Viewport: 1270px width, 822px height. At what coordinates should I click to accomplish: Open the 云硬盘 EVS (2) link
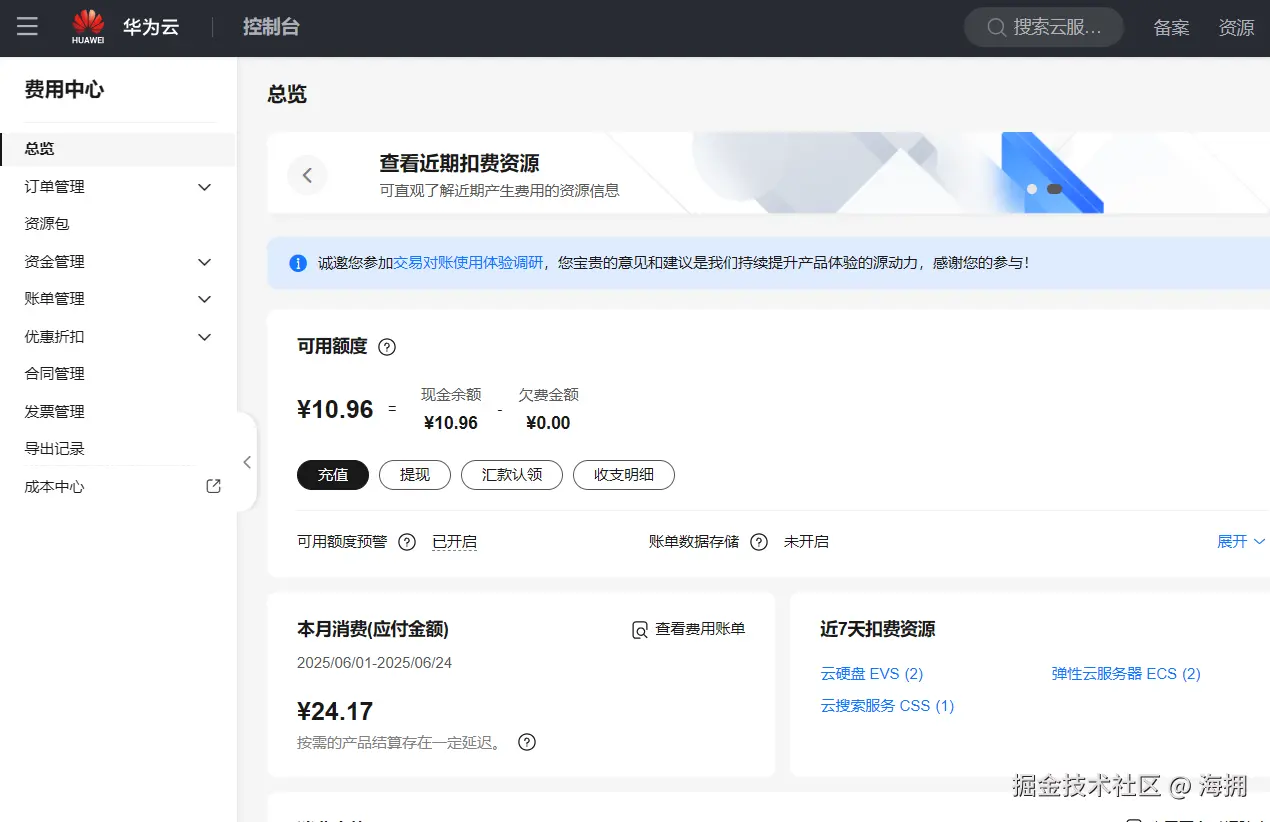coord(871,673)
